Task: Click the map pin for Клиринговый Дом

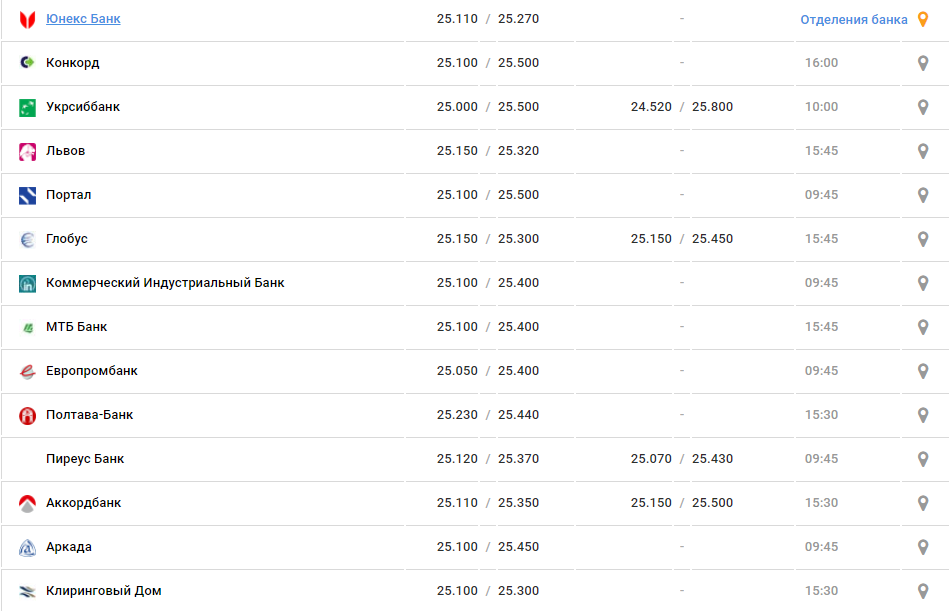Action: [x=923, y=591]
